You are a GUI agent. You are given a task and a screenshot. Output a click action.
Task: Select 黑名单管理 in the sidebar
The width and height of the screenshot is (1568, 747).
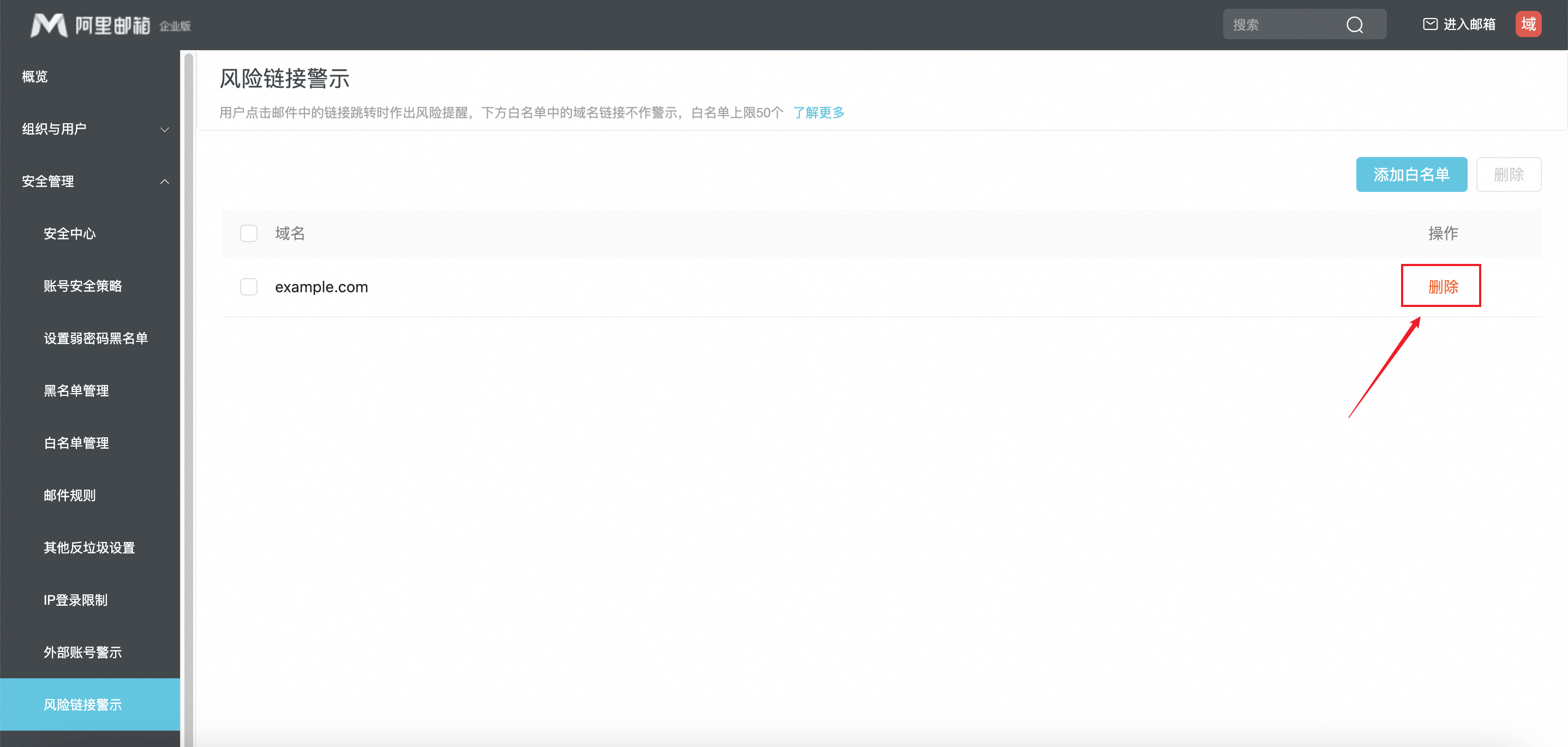(x=76, y=390)
